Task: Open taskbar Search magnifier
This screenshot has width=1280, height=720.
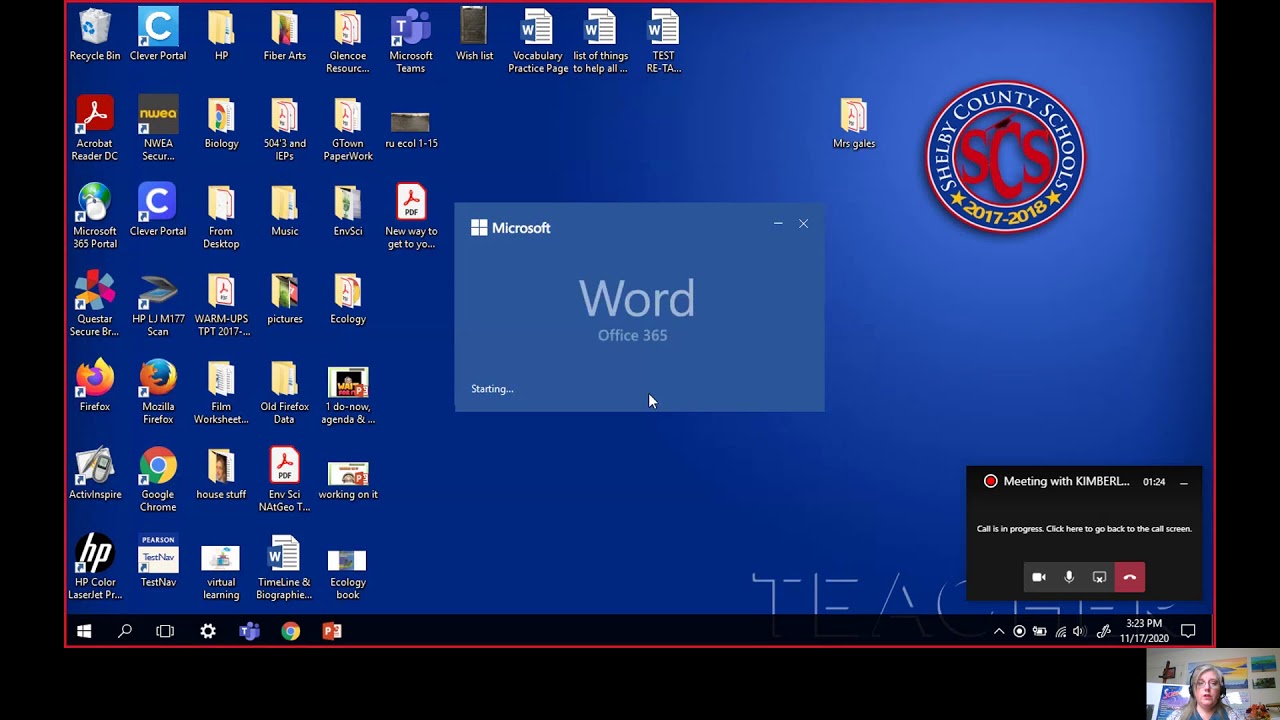Action: point(125,631)
